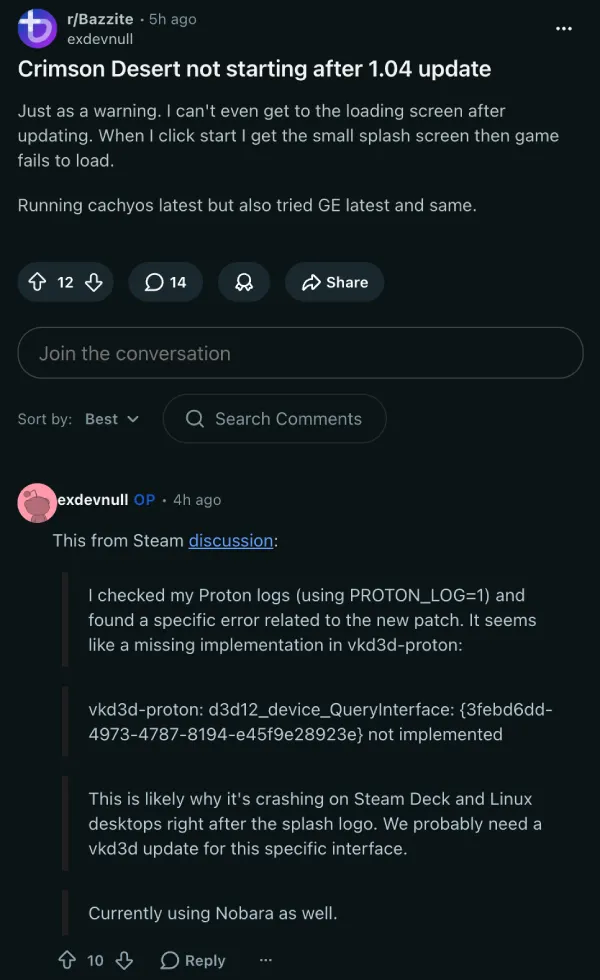Upvote the Crimson Desert post
The width and height of the screenshot is (600, 980).
(39, 283)
